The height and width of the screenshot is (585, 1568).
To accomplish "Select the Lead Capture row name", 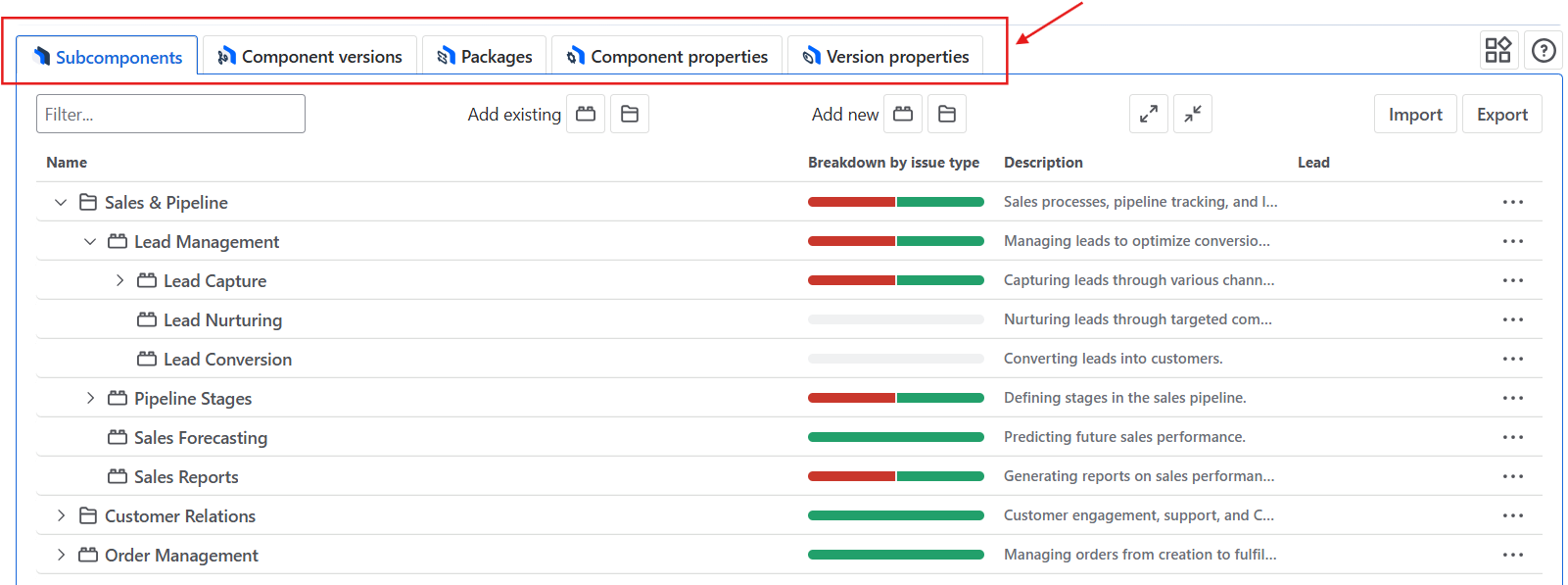I will point(214,280).
